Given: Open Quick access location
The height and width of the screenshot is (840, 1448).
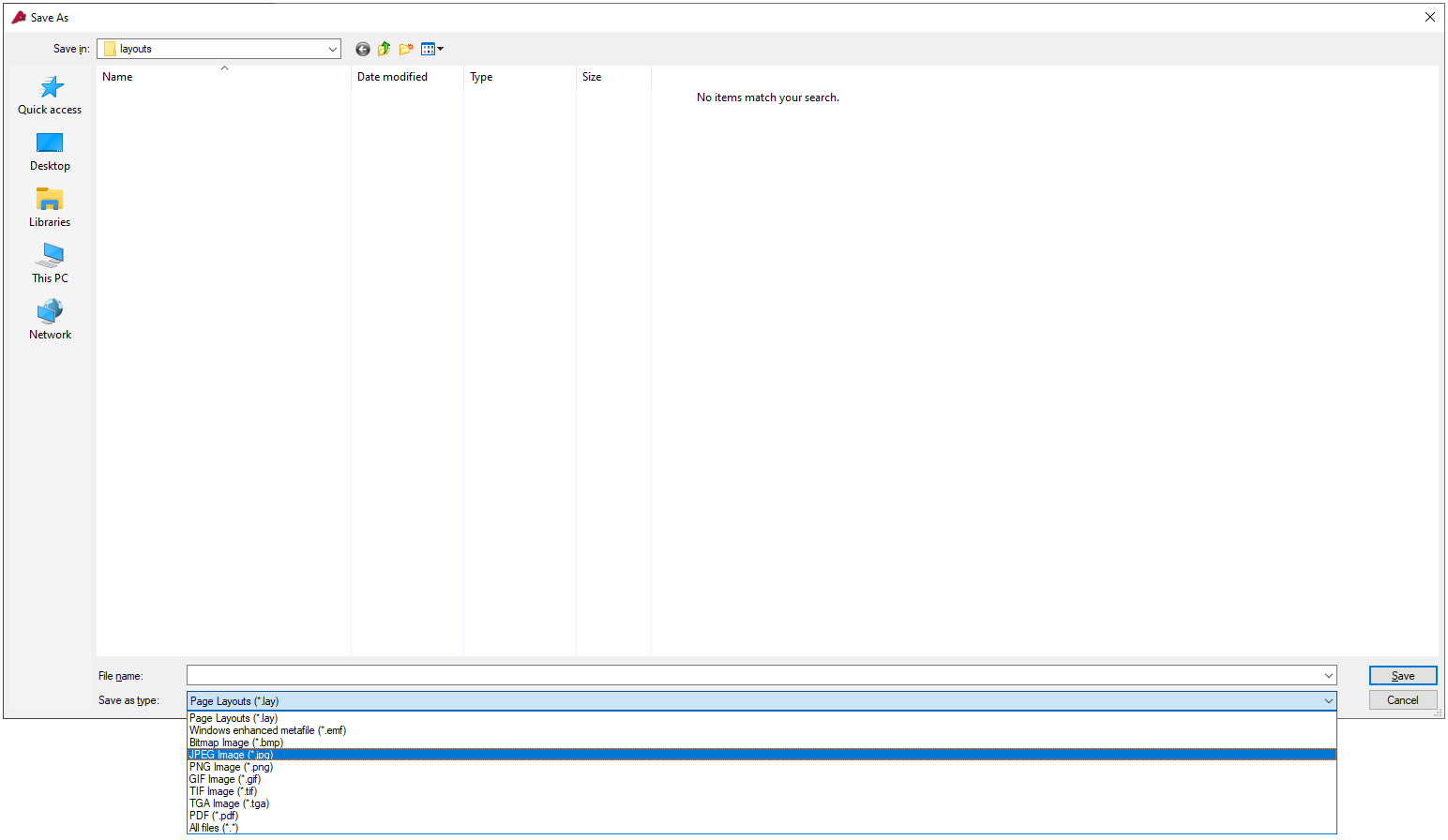Looking at the screenshot, I should (x=50, y=96).
